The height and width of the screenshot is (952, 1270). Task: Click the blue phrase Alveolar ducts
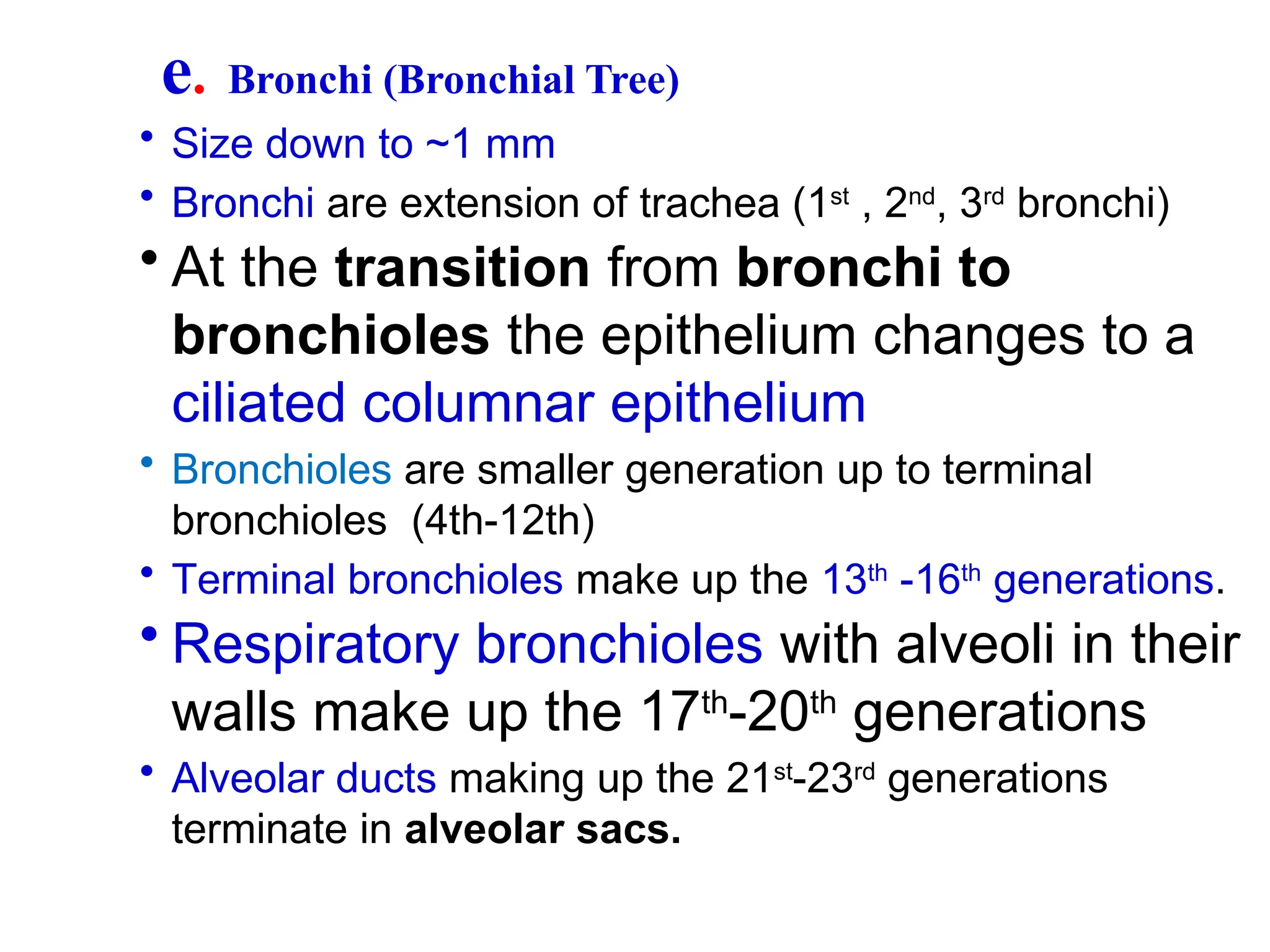coord(304,778)
